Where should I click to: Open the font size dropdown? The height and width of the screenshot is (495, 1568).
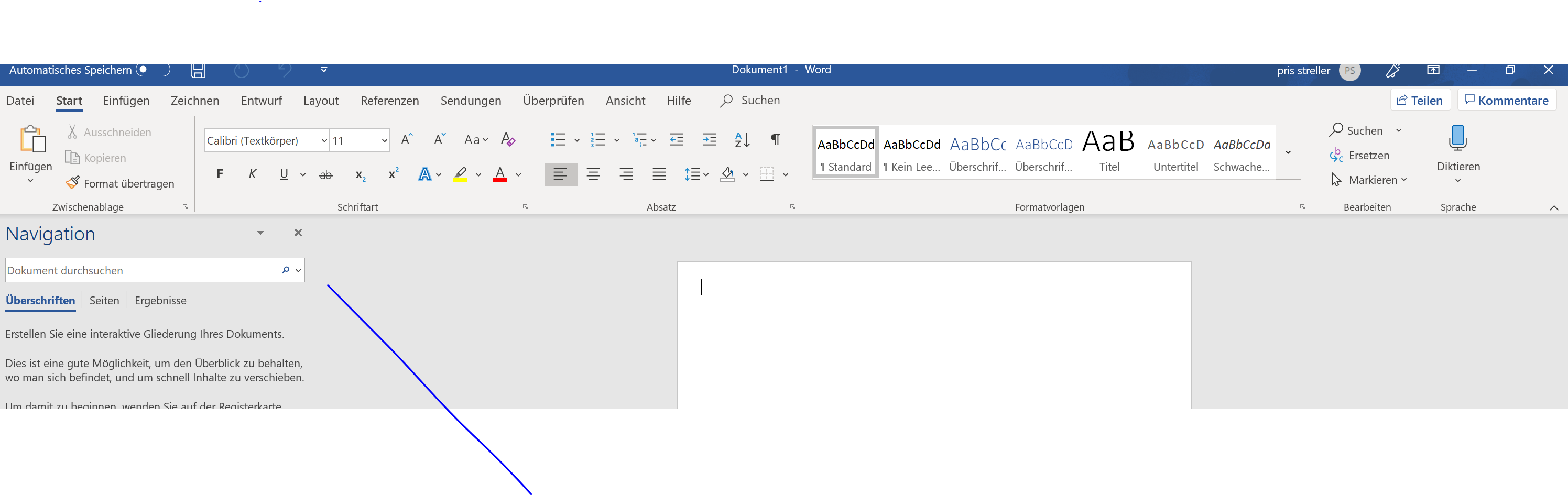384,140
